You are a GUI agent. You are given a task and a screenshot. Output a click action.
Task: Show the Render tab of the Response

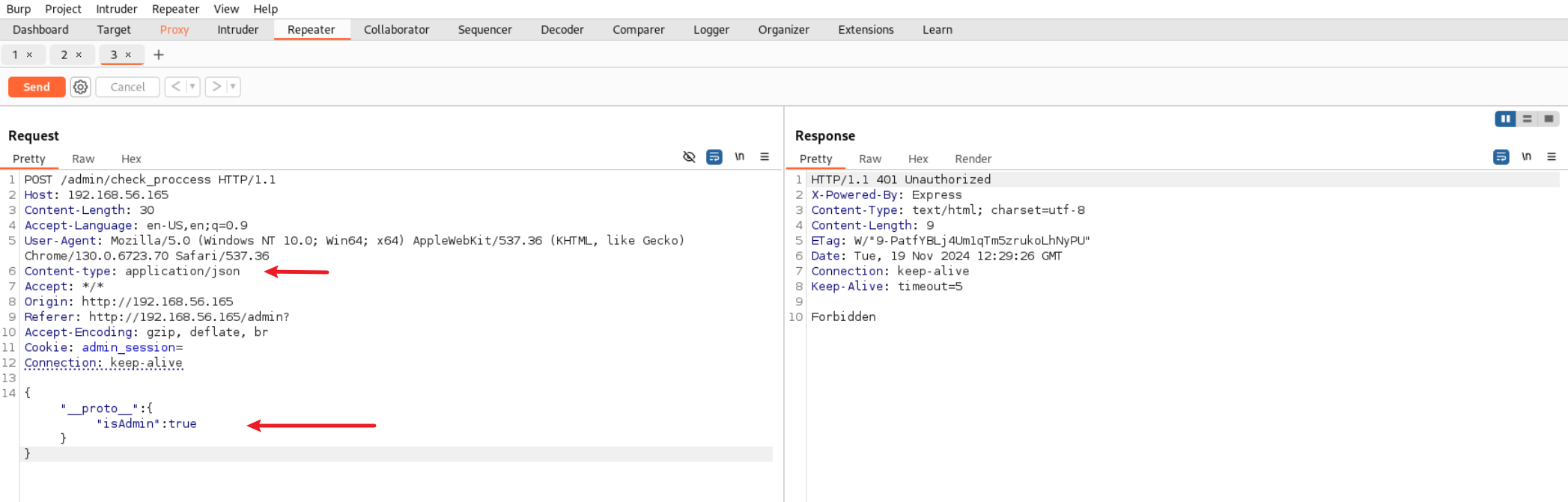(973, 159)
